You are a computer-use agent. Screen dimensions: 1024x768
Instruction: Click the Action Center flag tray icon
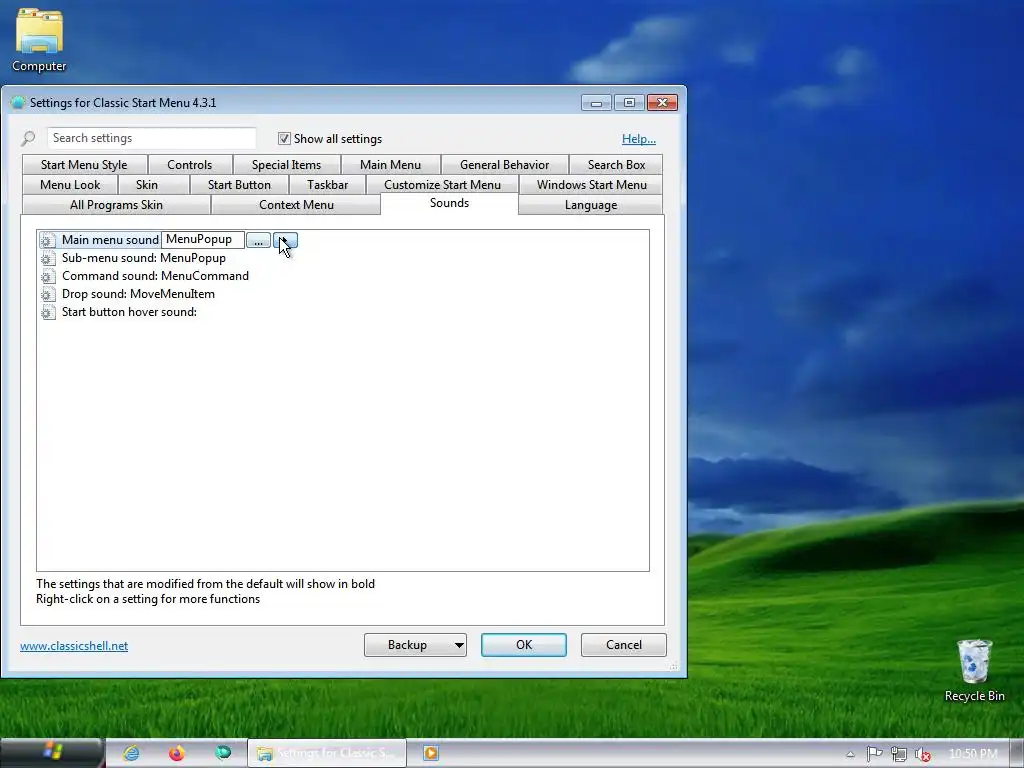coord(874,754)
